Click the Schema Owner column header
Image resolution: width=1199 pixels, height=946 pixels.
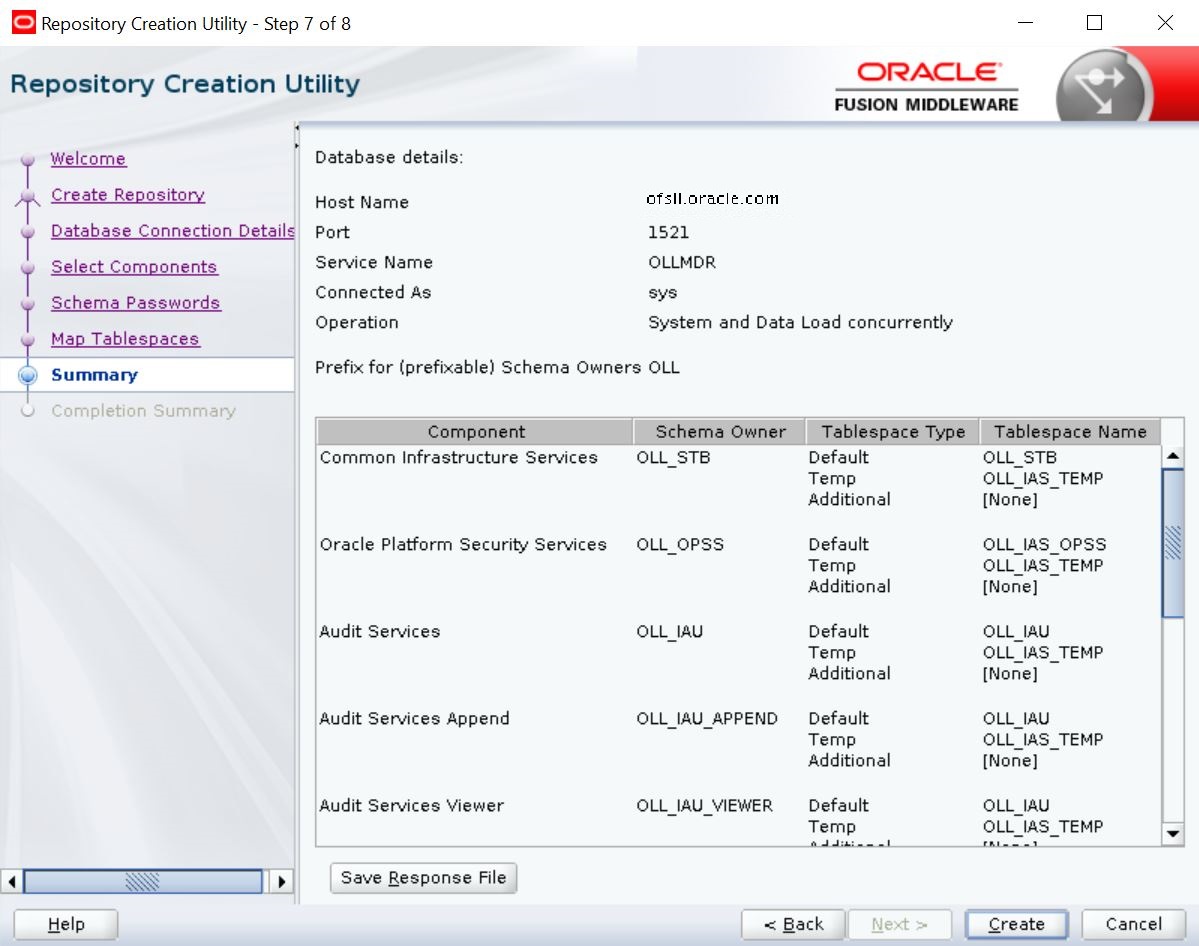pyautogui.click(x=720, y=431)
